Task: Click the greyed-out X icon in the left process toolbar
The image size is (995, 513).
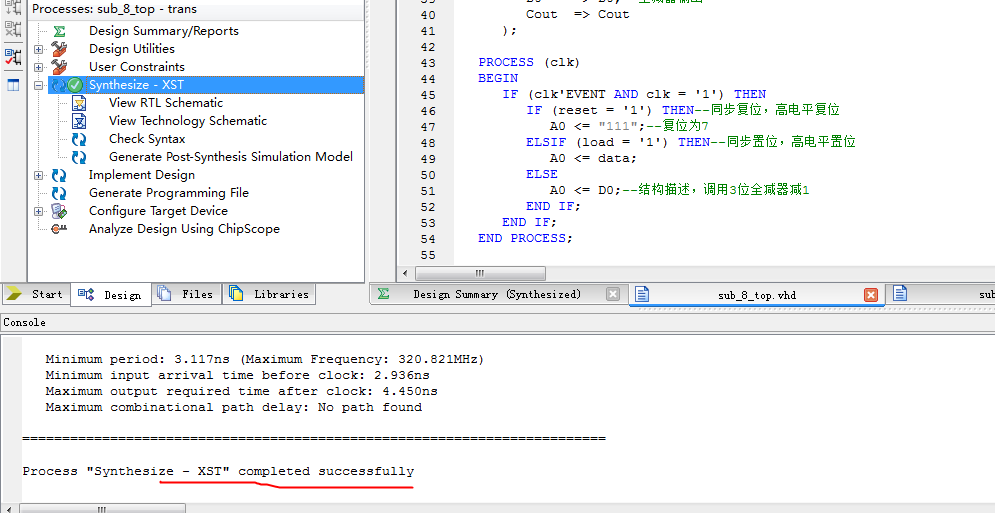Action: [x=13, y=28]
